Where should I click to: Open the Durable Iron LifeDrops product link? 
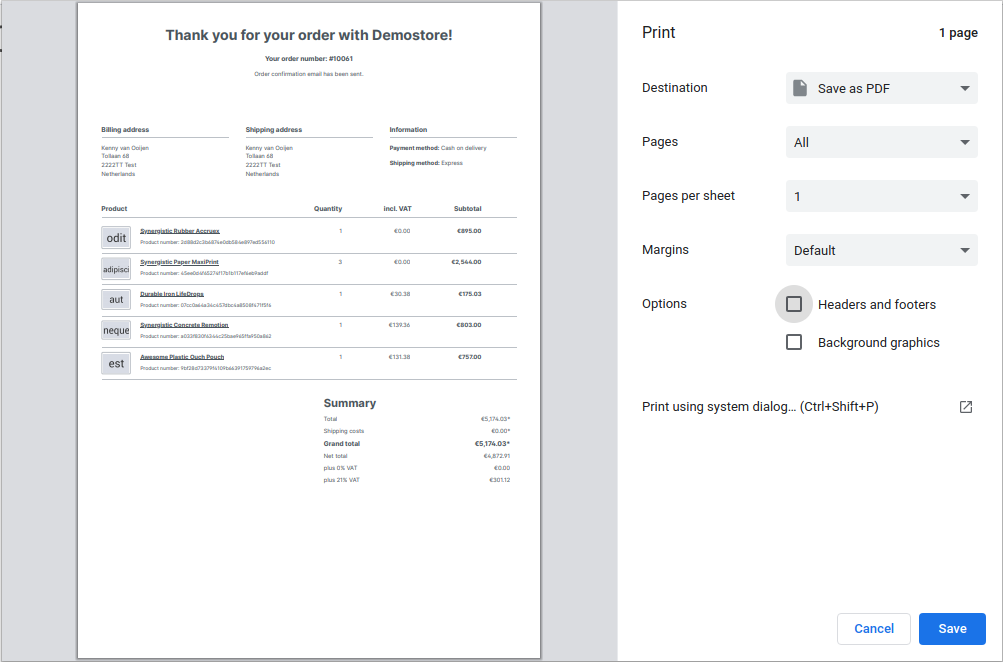(x=172, y=294)
